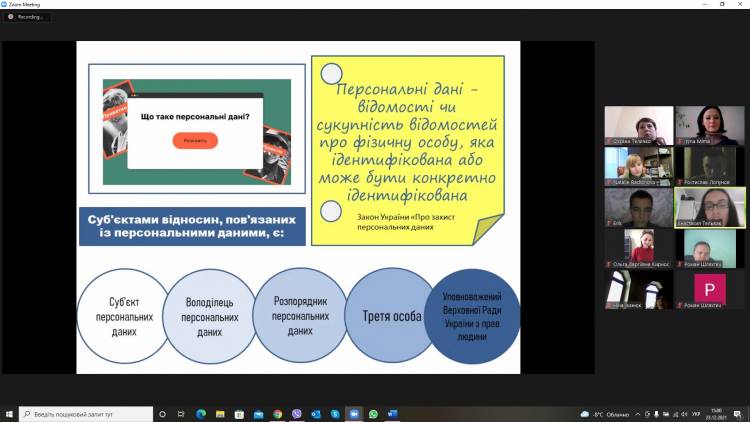Open the taskbar clock and date
Viewport: 750px width, 422px height.
[x=716, y=414]
